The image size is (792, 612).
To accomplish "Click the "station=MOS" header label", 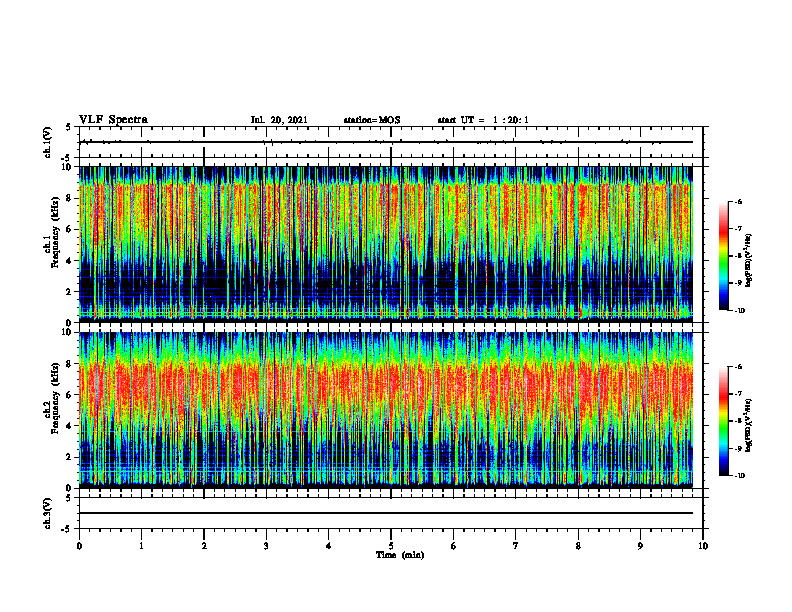I will pyautogui.click(x=372, y=120).
